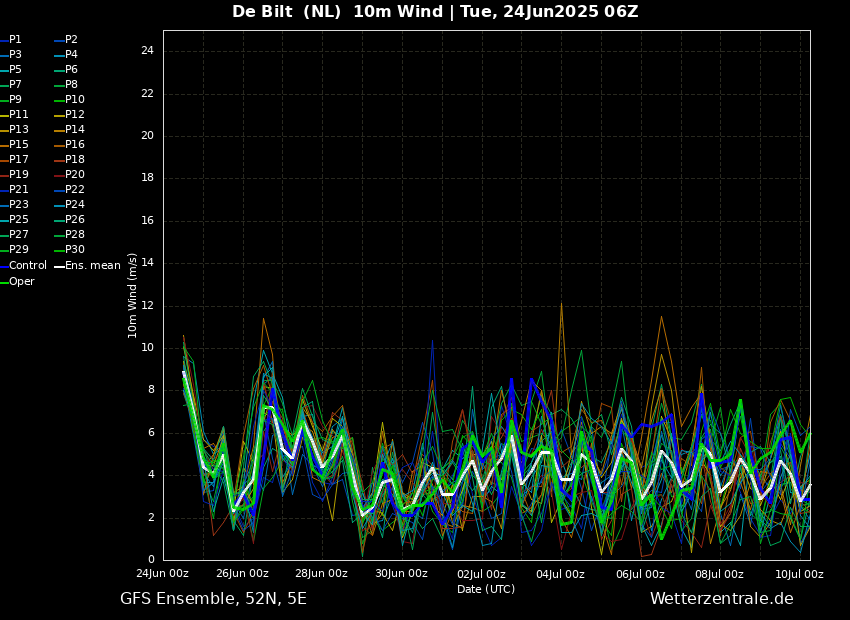850x620 pixels.
Task: Click the P16 legend label
Action: 75,145
